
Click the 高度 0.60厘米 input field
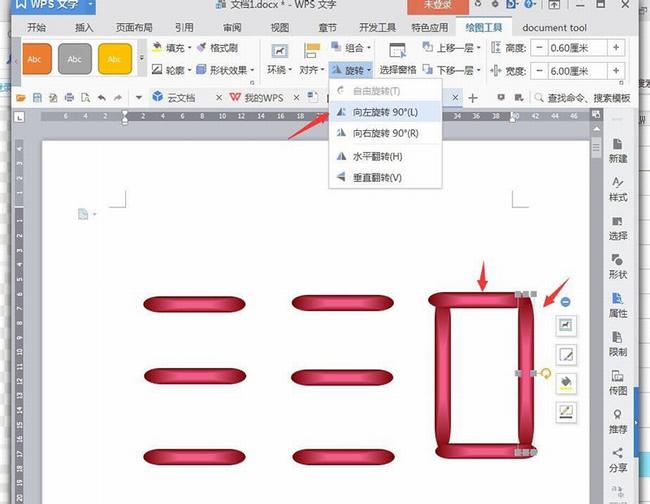click(577, 48)
